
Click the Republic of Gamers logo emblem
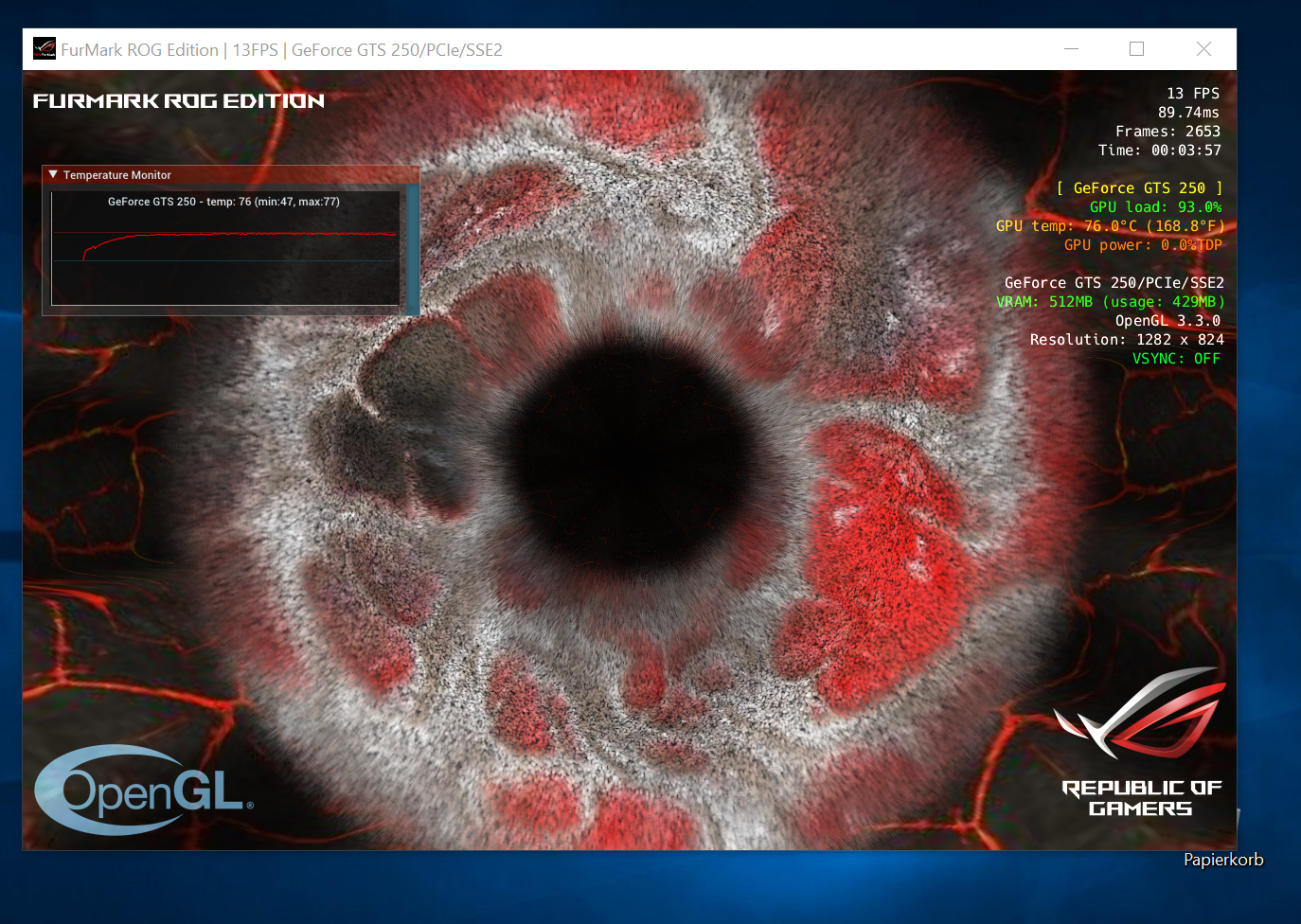(x=1141, y=713)
